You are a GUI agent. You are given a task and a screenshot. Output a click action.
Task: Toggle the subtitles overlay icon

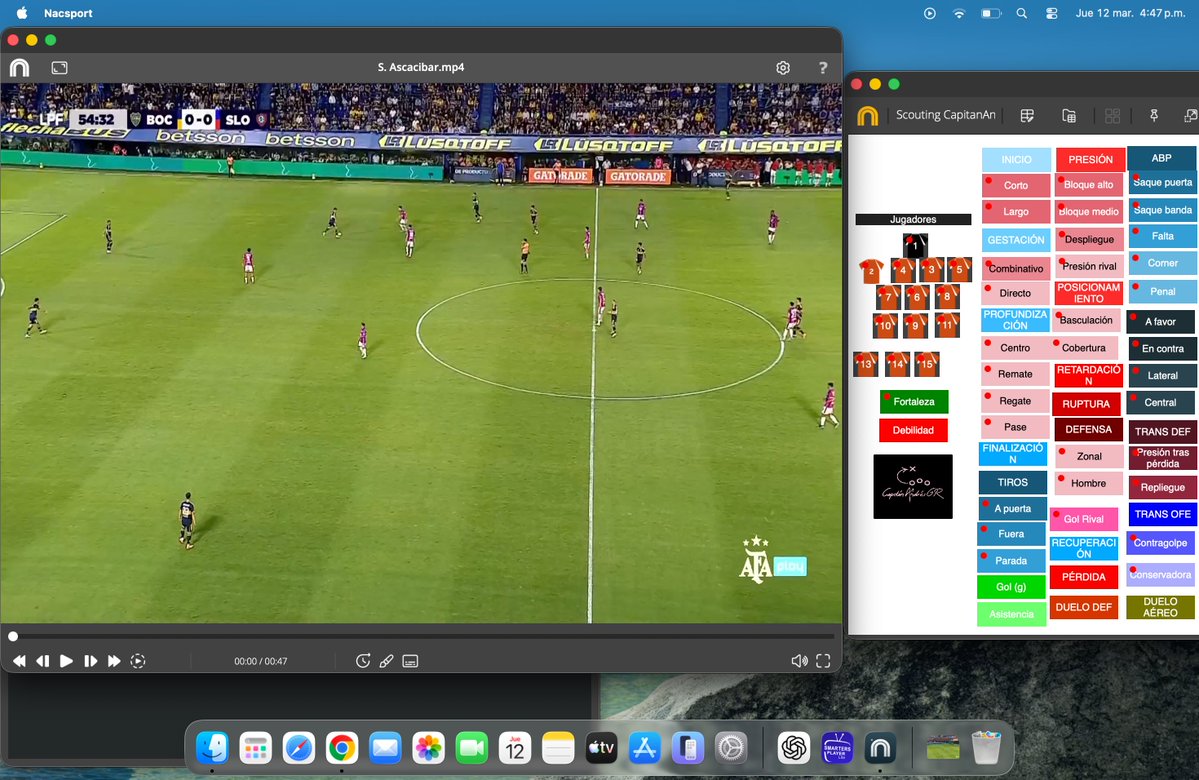(x=411, y=661)
